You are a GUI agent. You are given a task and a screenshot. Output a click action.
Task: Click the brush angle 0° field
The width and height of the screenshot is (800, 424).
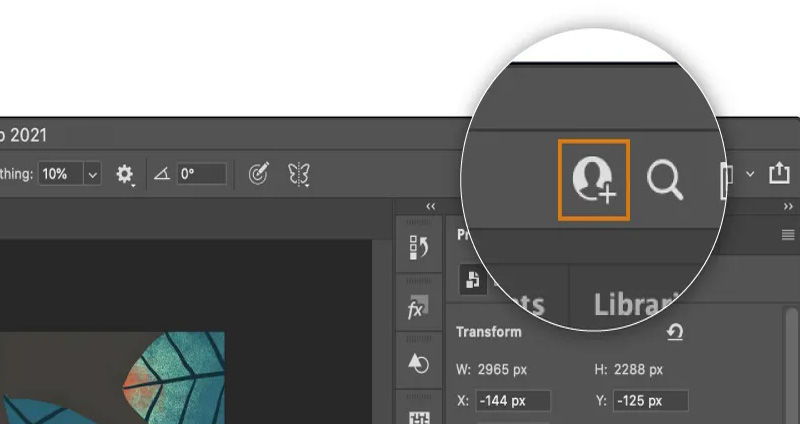pos(201,174)
